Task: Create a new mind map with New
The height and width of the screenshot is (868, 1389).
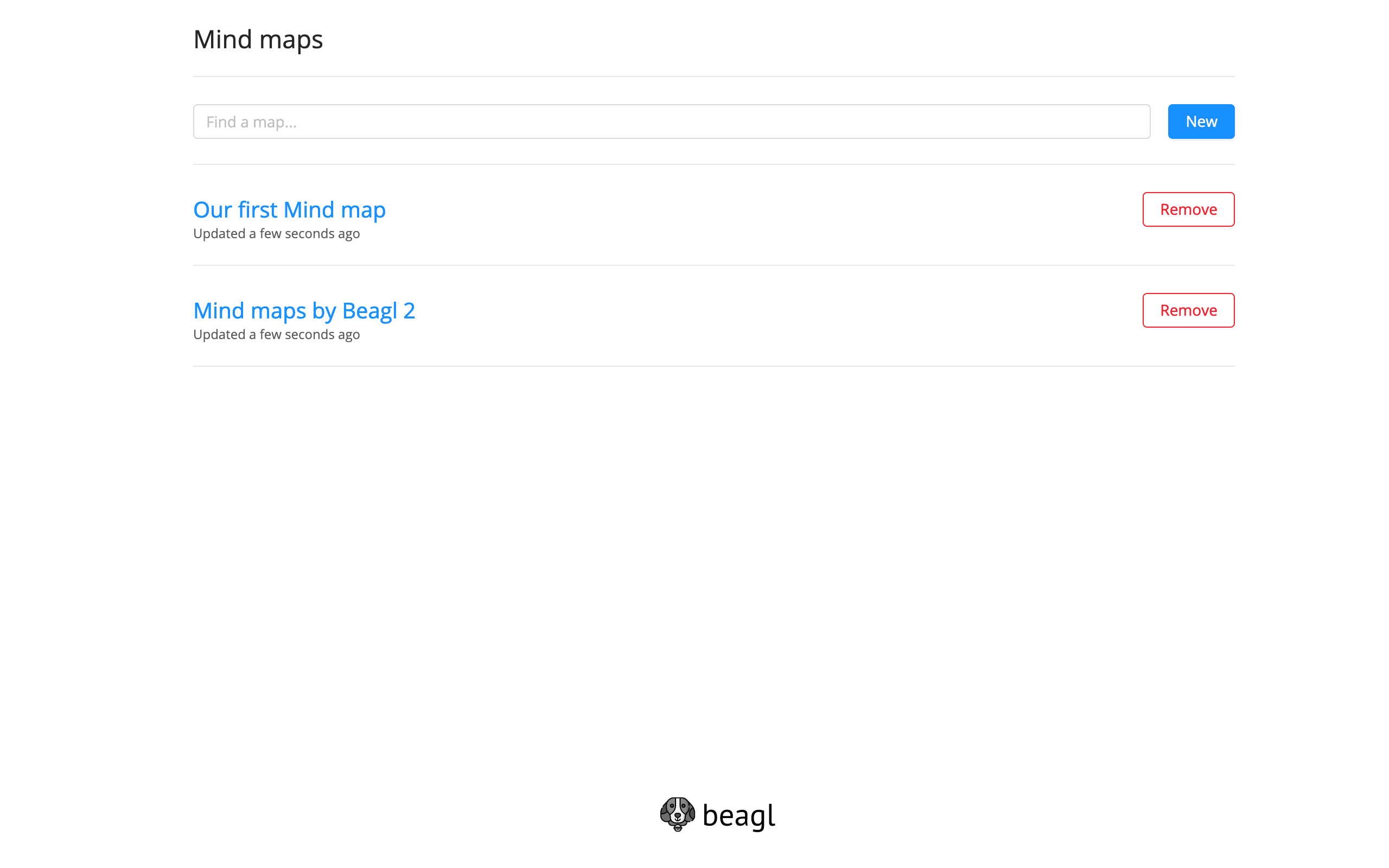Action: pyautogui.click(x=1201, y=121)
